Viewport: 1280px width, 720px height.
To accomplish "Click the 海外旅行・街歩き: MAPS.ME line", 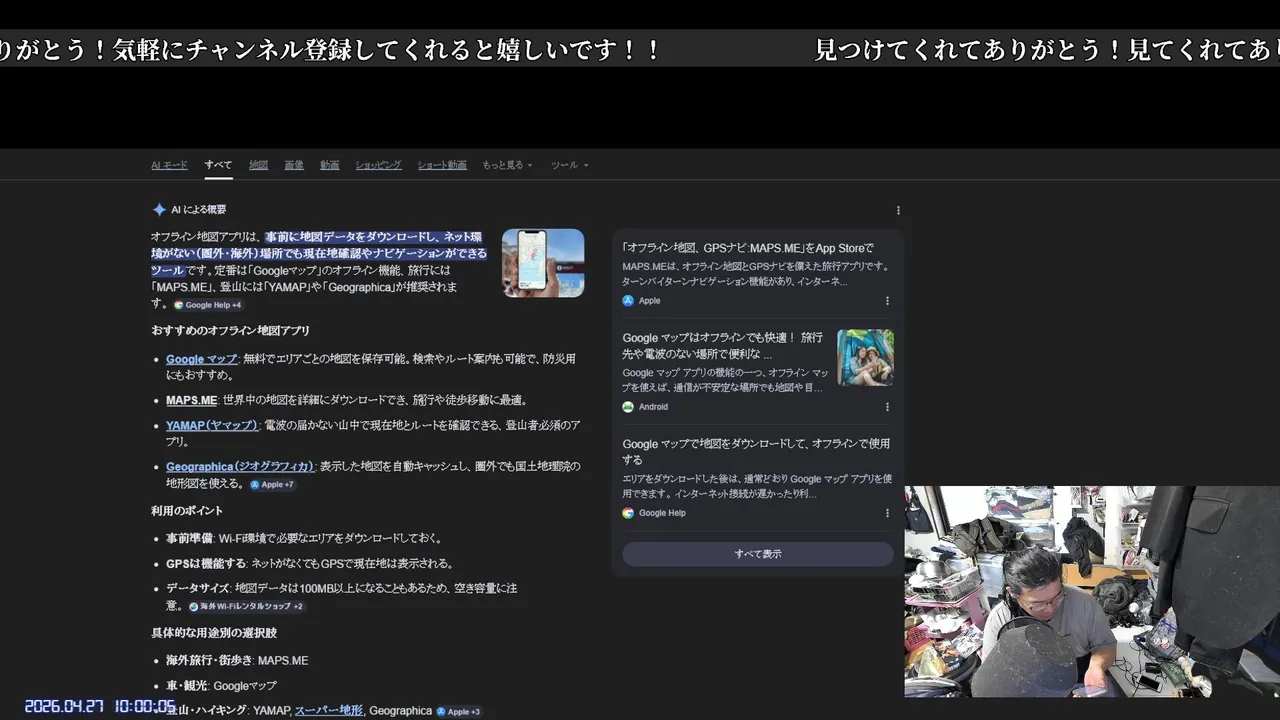I will [x=237, y=661].
